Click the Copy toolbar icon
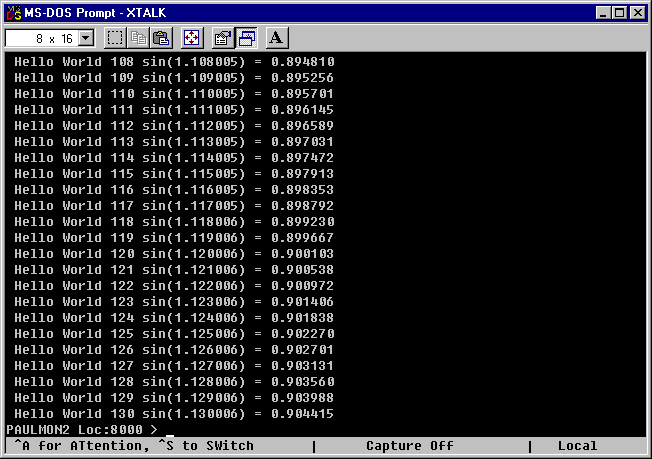Image resolution: width=652 pixels, height=459 pixels. 139,38
